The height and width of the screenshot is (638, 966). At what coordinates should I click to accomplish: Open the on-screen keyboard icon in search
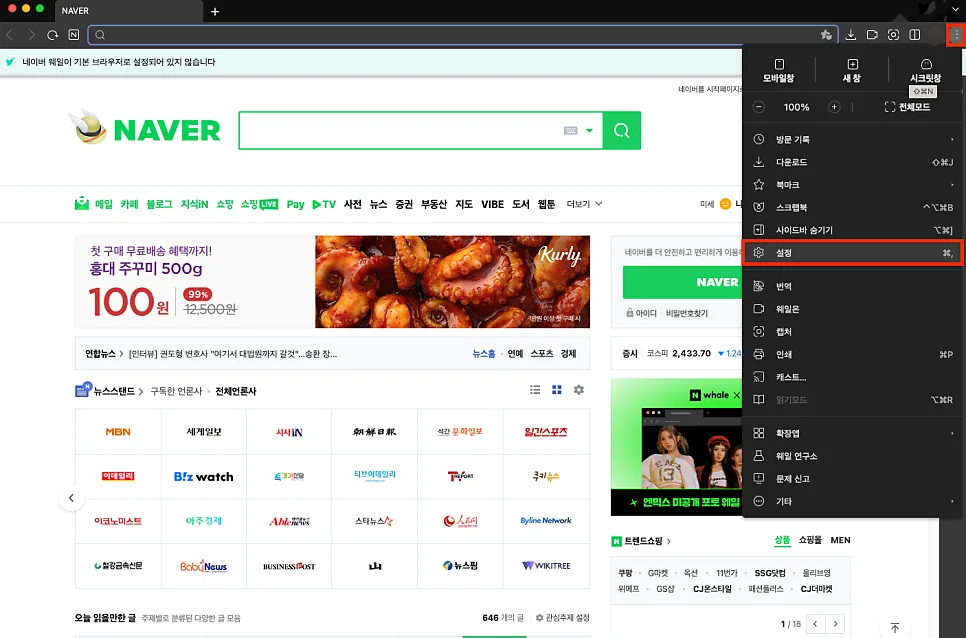click(570, 131)
